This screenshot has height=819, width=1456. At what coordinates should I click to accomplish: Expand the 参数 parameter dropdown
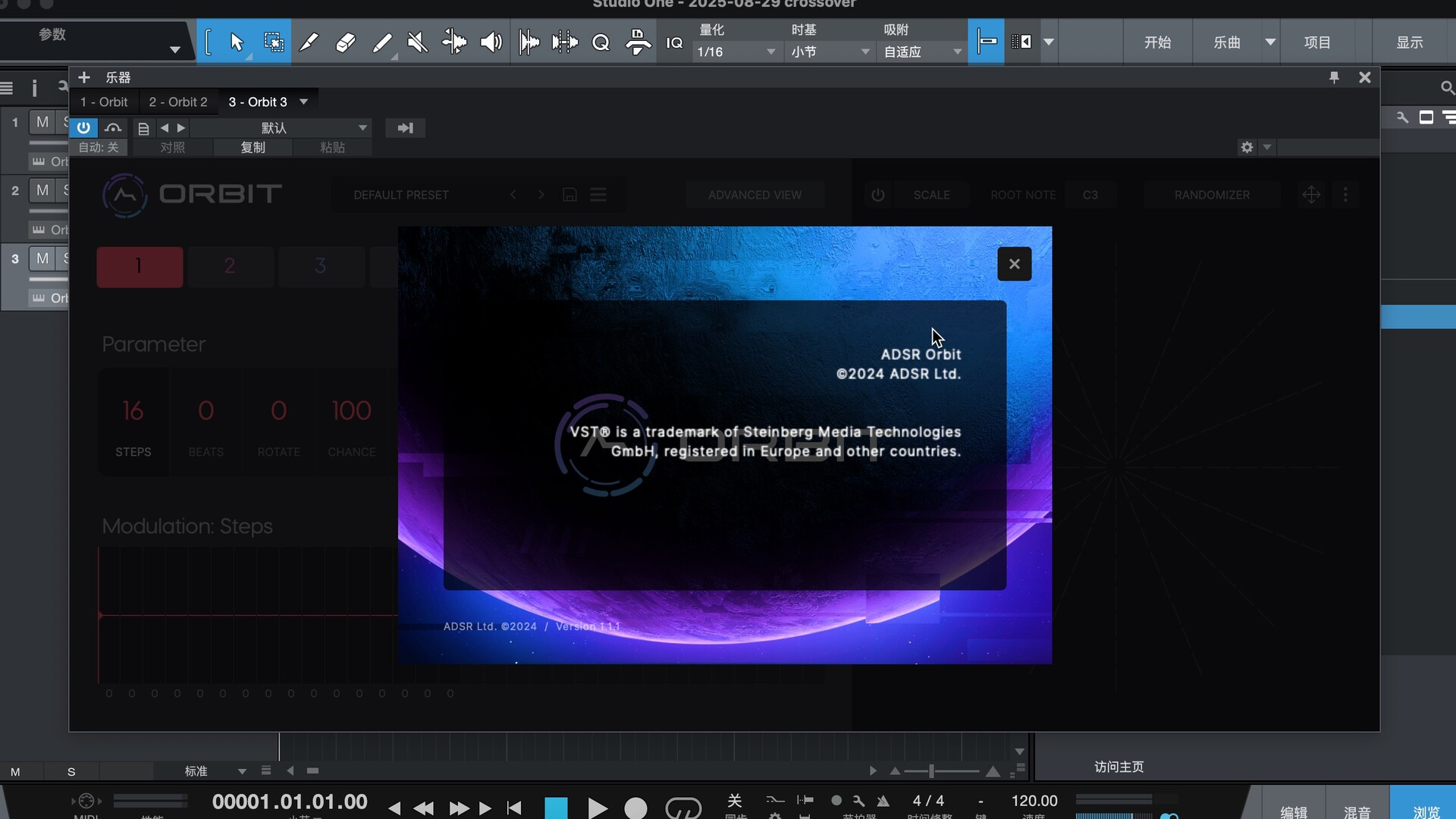pos(175,50)
